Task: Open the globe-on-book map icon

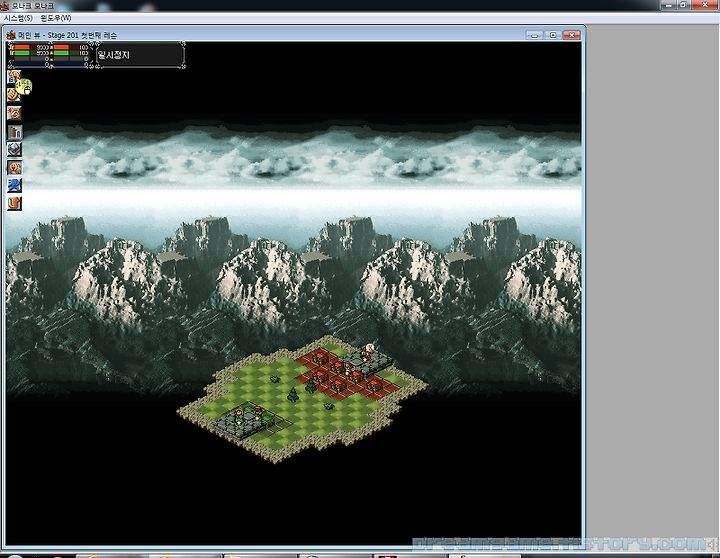Action: [x=14, y=149]
